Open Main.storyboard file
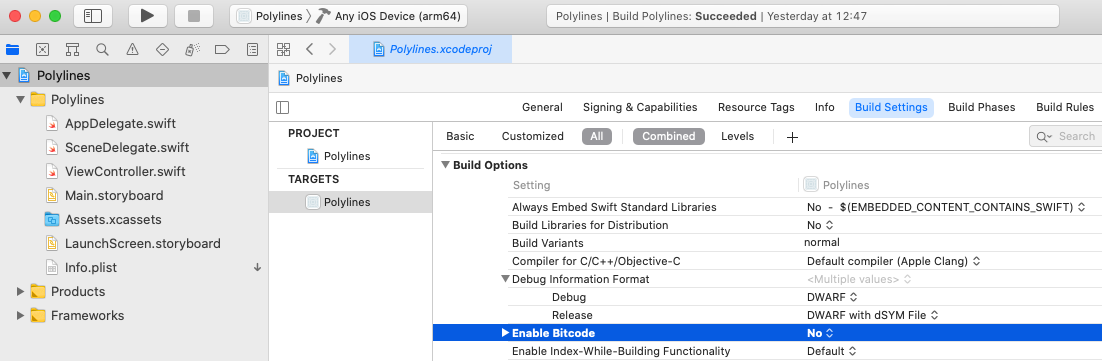1102x361 pixels. (114, 195)
